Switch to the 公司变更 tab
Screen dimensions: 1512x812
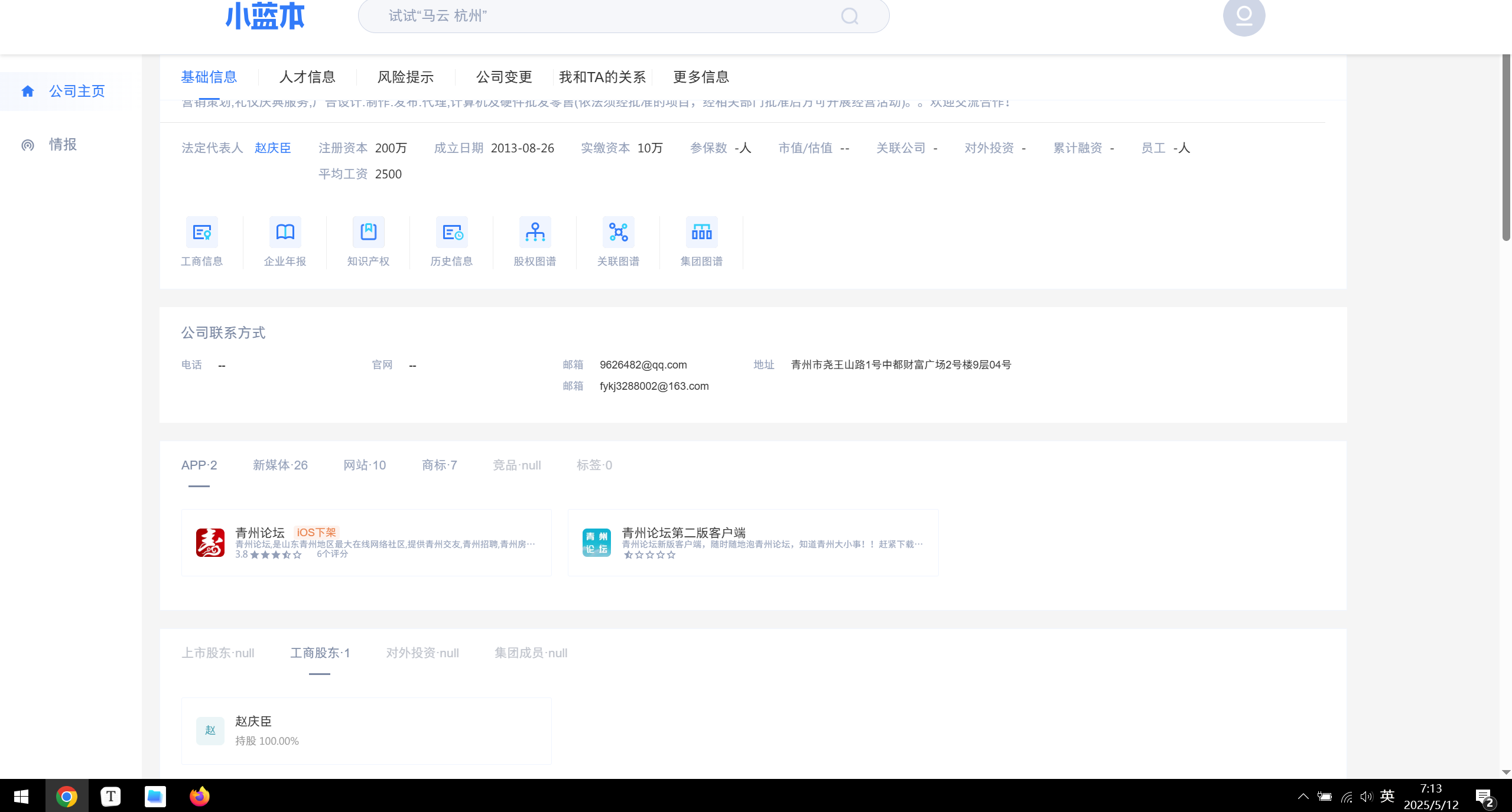pyautogui.click(x=503, y=77)
